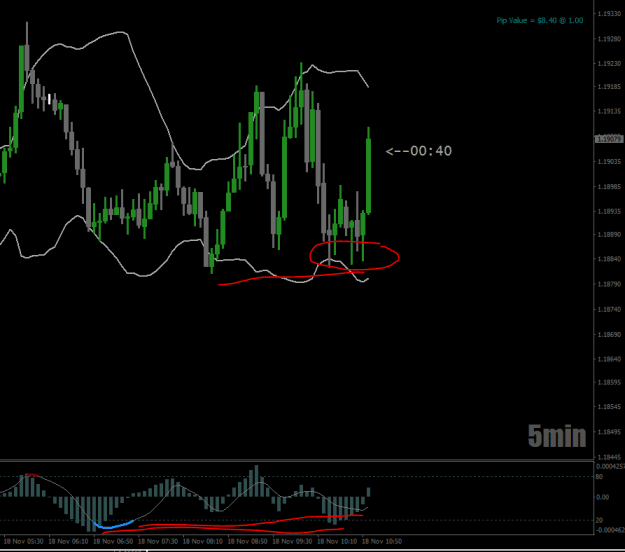Click the 1.18640 price axis label

[609, 359]
